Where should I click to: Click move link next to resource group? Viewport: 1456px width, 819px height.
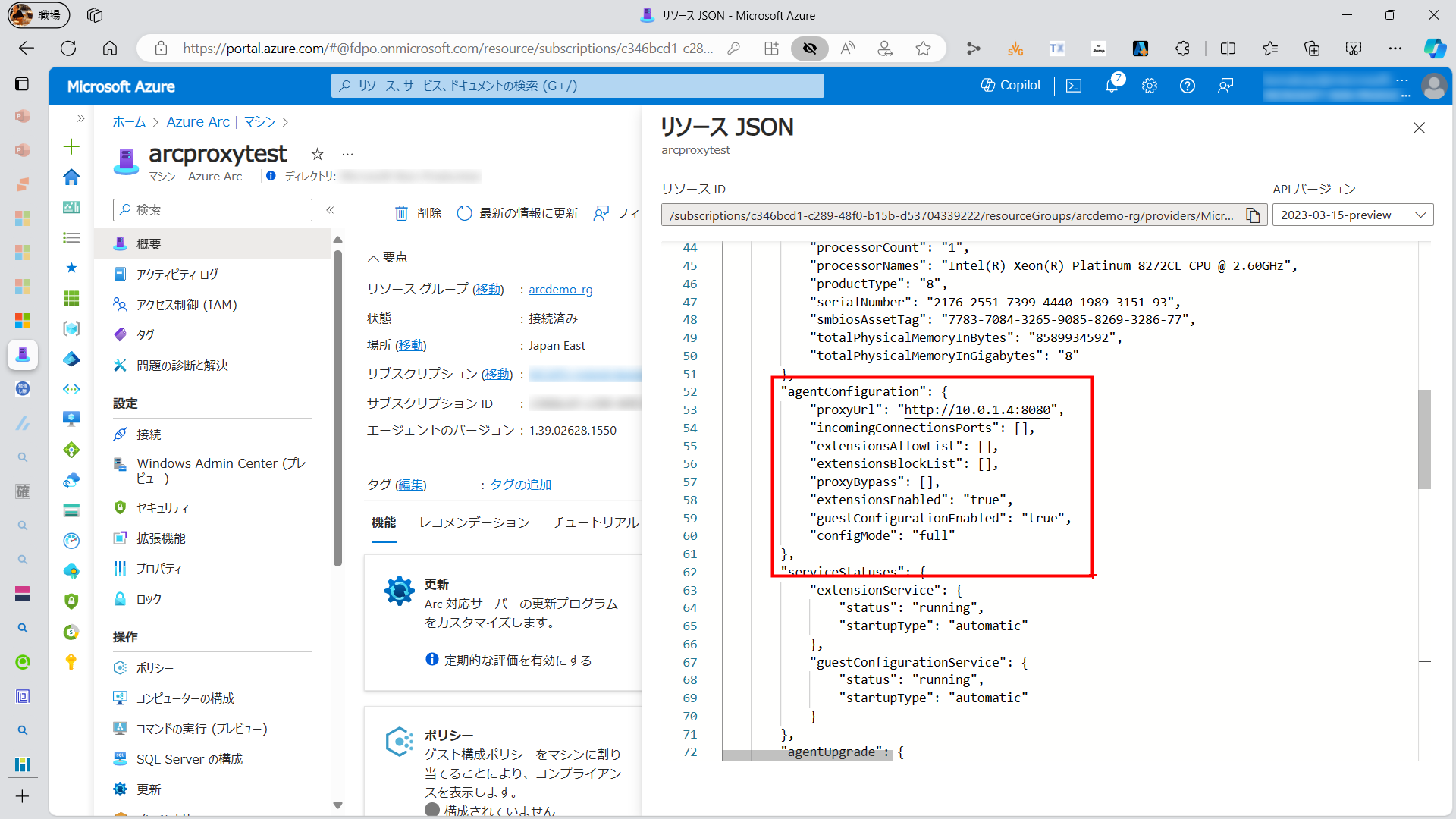488,289
